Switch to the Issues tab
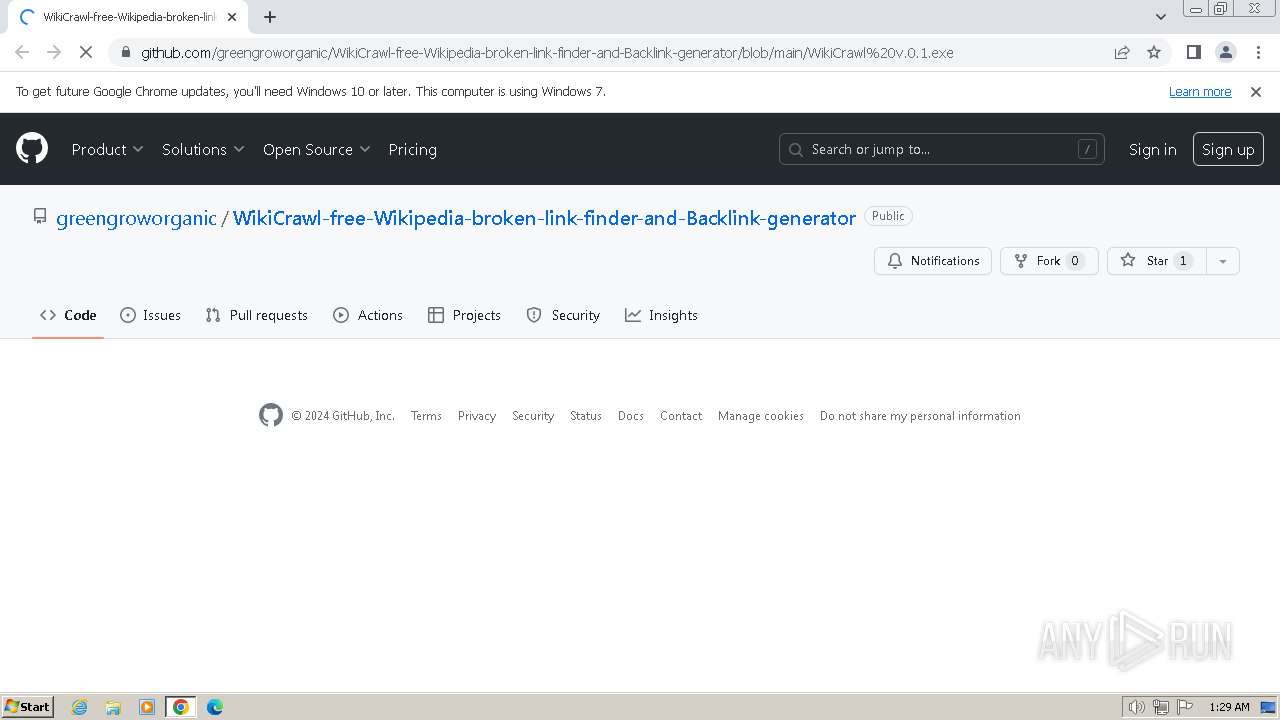The height and width of the screenshot is (720, 1280). click(150, 315)
